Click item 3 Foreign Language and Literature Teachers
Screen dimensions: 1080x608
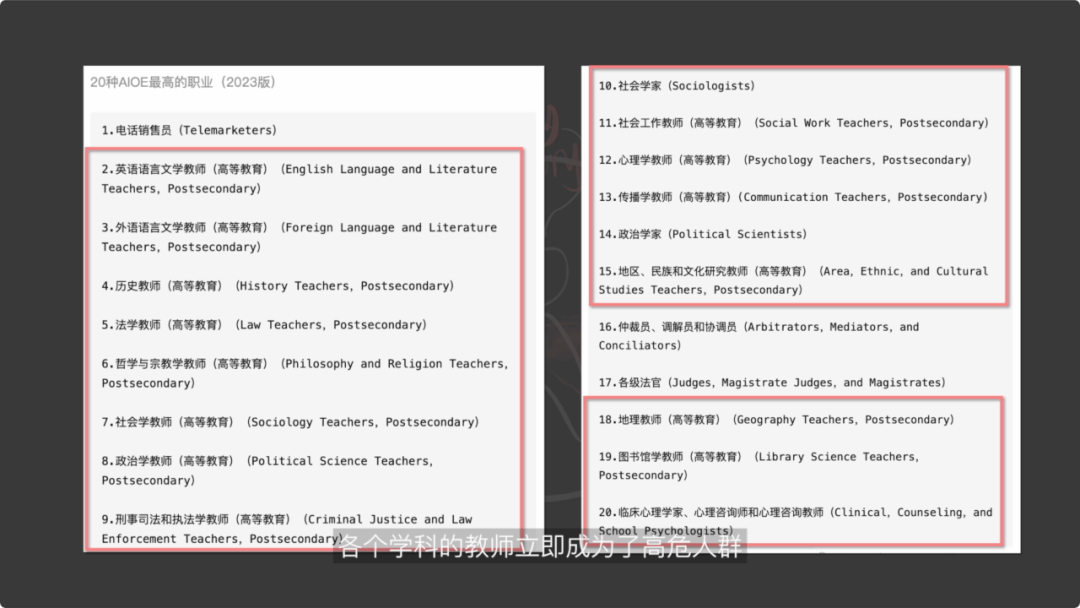coord(299,237)
